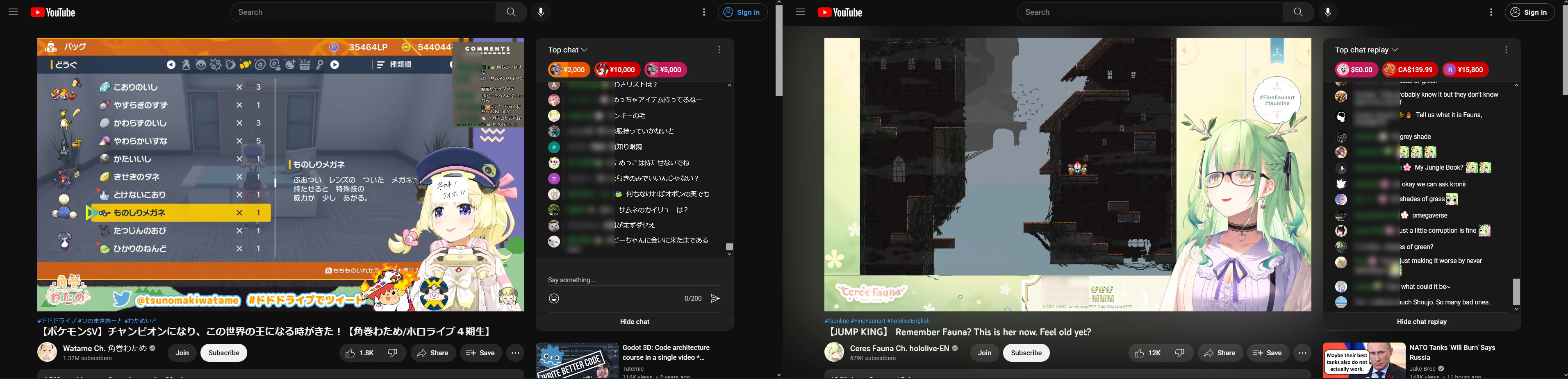
Task: Click the Watame Pokémon stream video player
Action: pos(281,175)
